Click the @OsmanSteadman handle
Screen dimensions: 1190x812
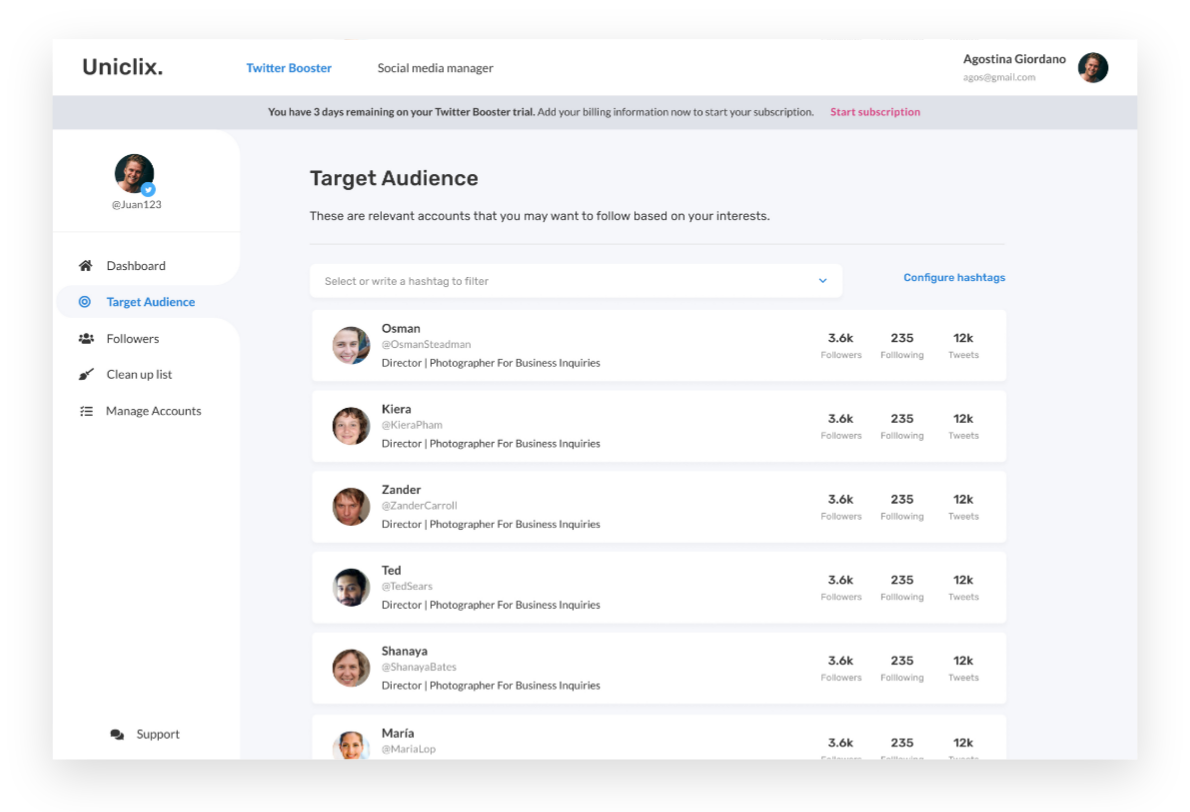pyautogui.click(x=426, y=345)
